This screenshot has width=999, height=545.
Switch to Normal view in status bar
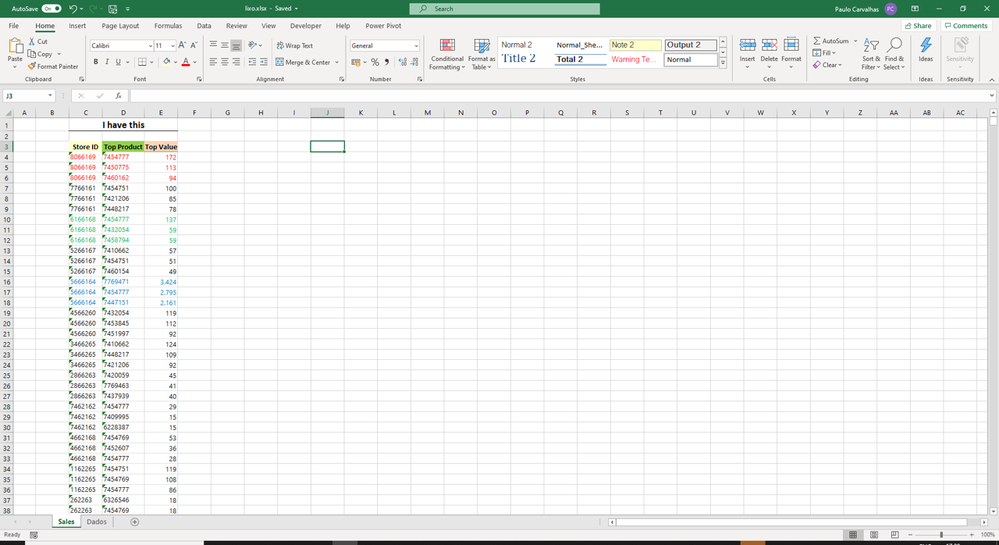[853, 535]
